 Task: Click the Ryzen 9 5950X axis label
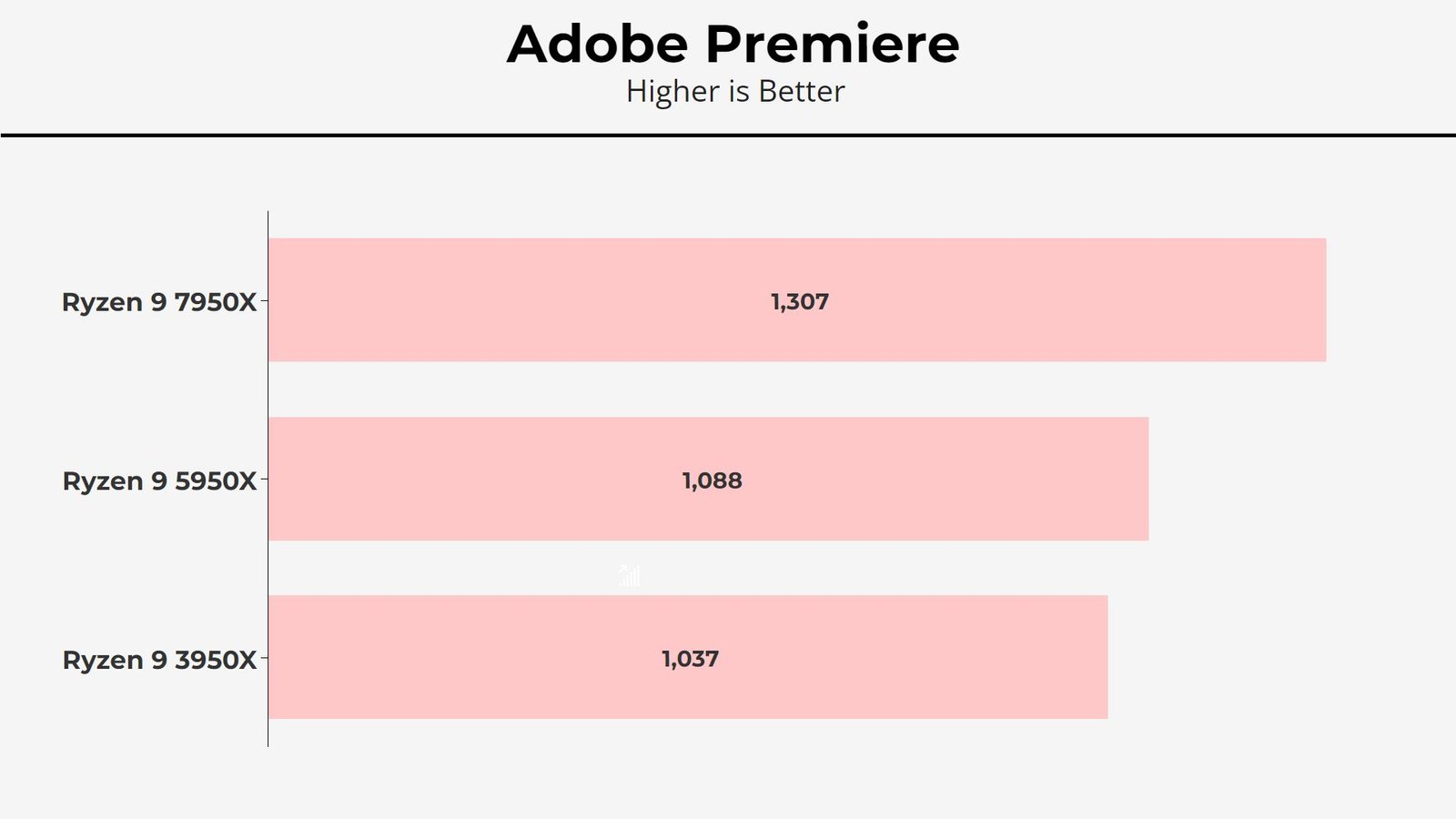159,480
